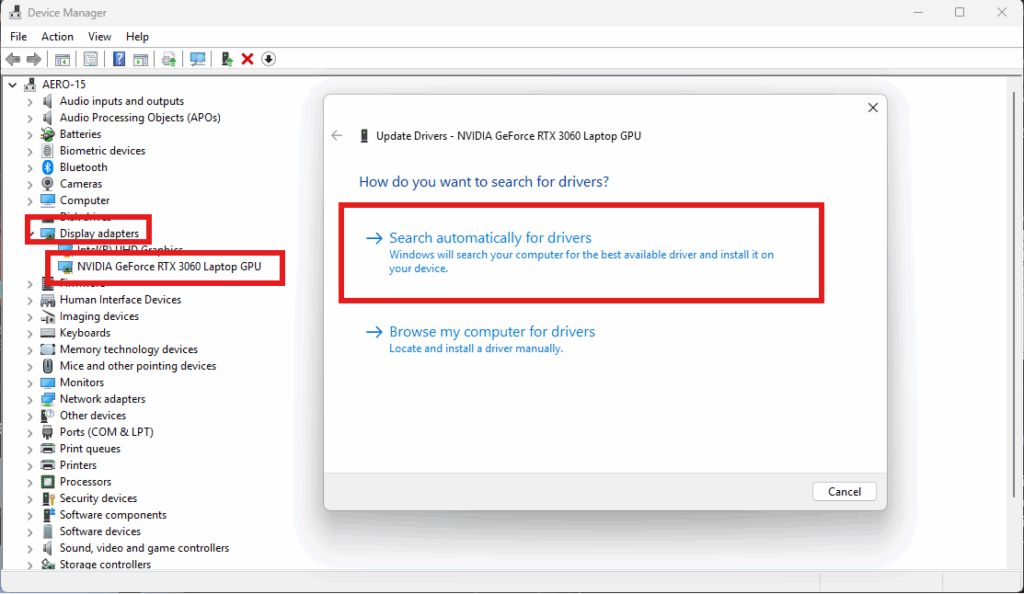The height and width of the screenshot is (594, 1024).
Task: Close the Update Drivers dialog
Action: 872,108
